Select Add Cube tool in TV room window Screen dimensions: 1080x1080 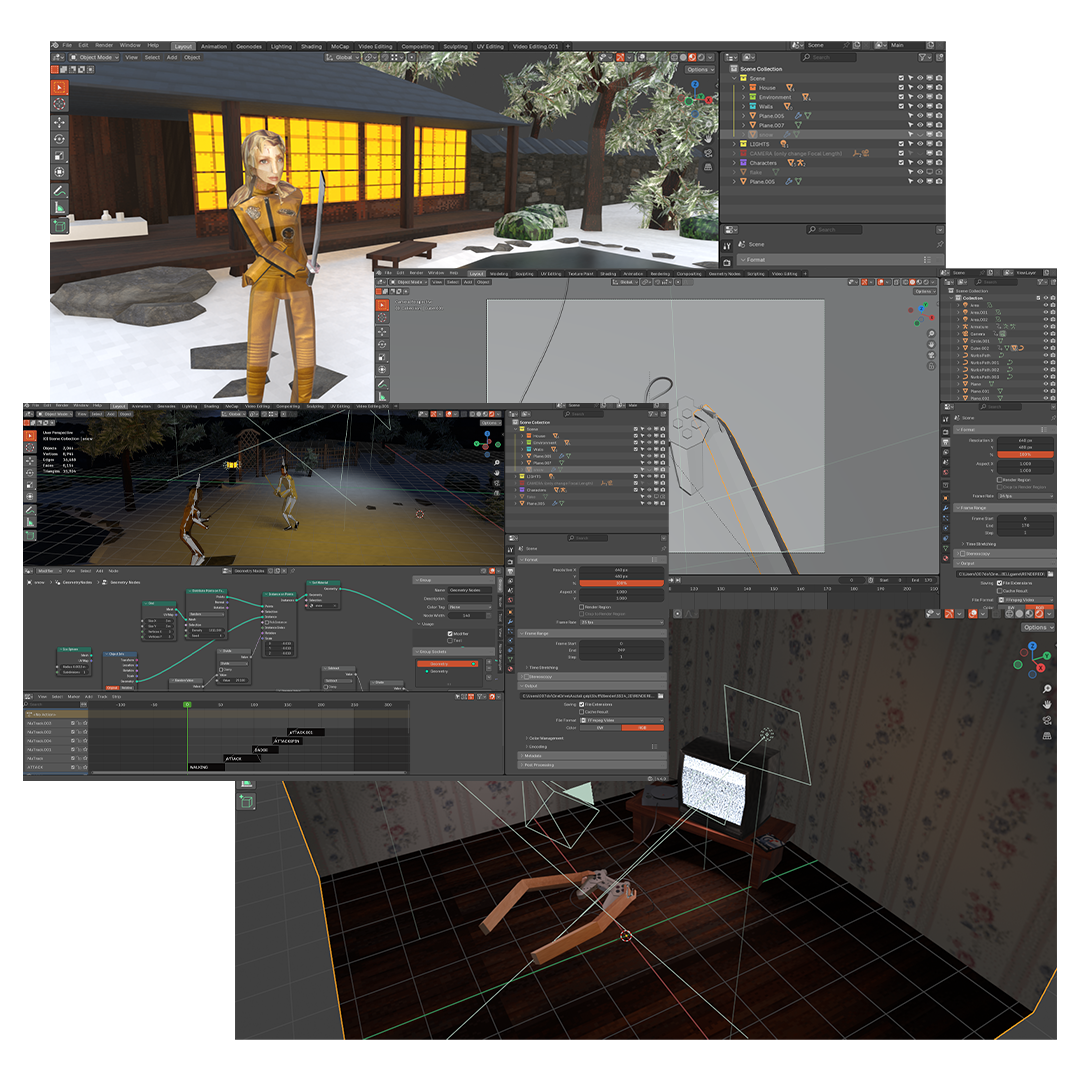(x=247, y=801)
